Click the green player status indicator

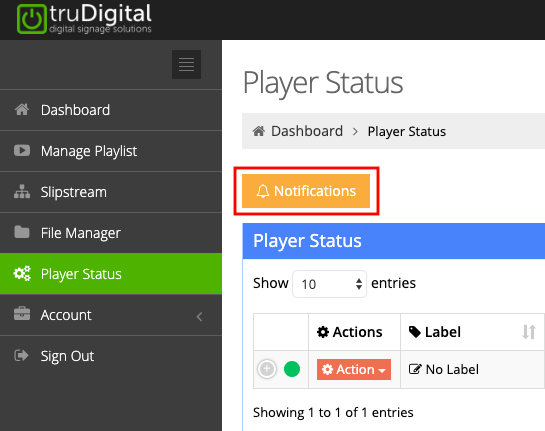[292, 369]
